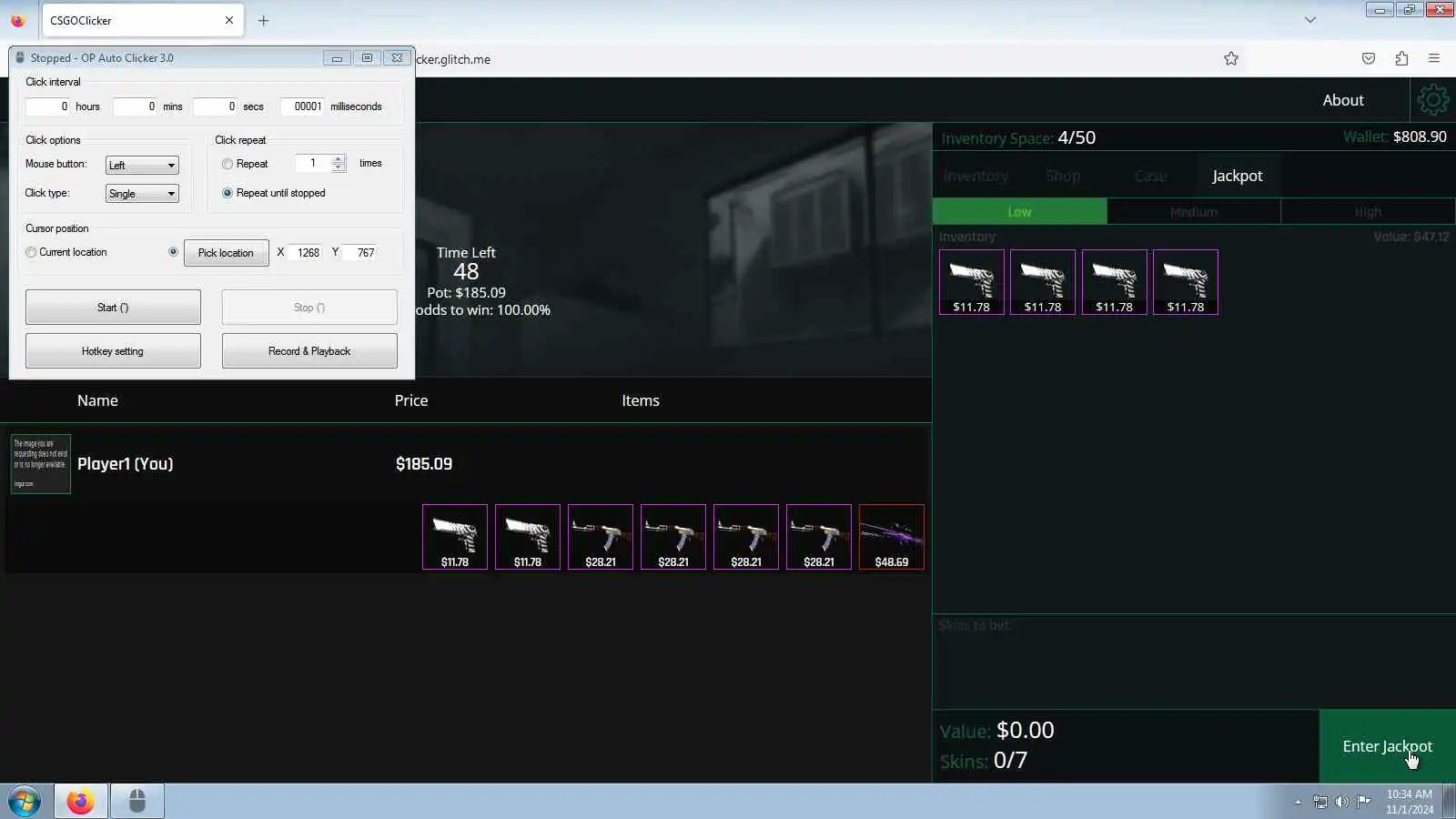Open the Jackpot tab
1456x819 pixels.
(1238, 176)
